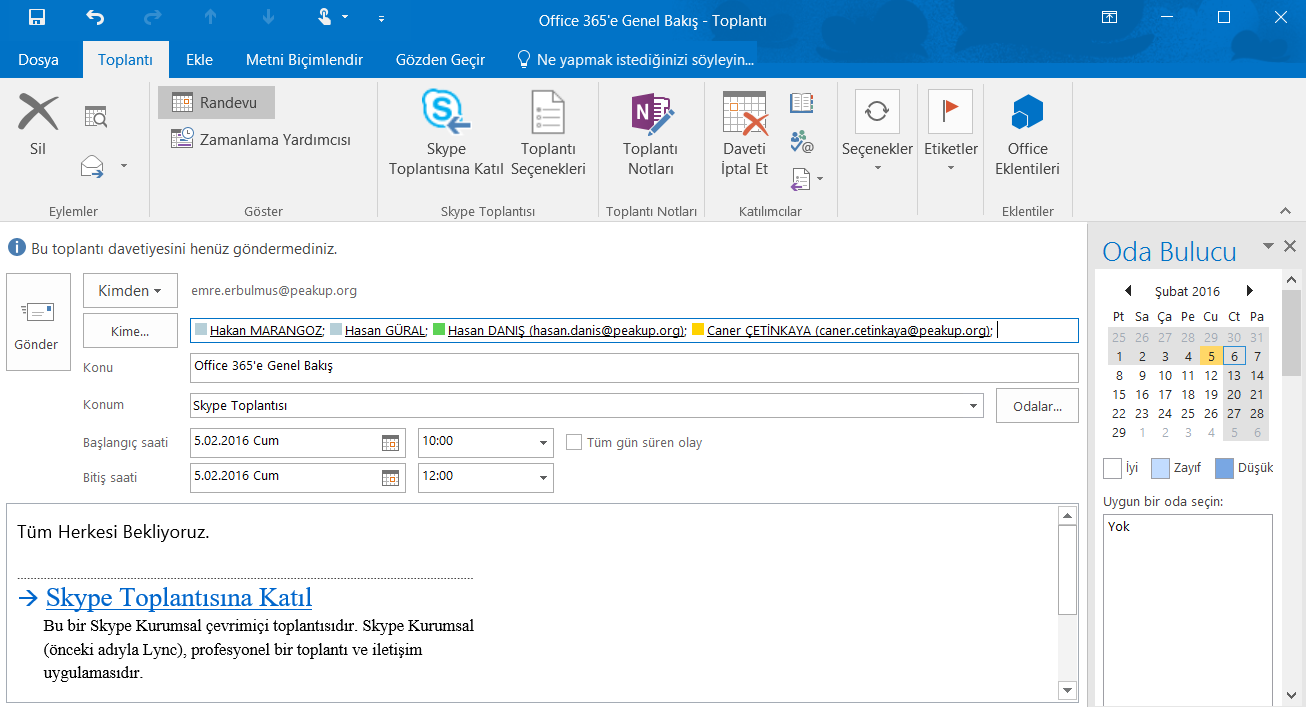This screenshot has width=1306, height=707.
Task: Select recipient Hasan DANIŞ
Action: pyautogui.click(x=565, y=330)
